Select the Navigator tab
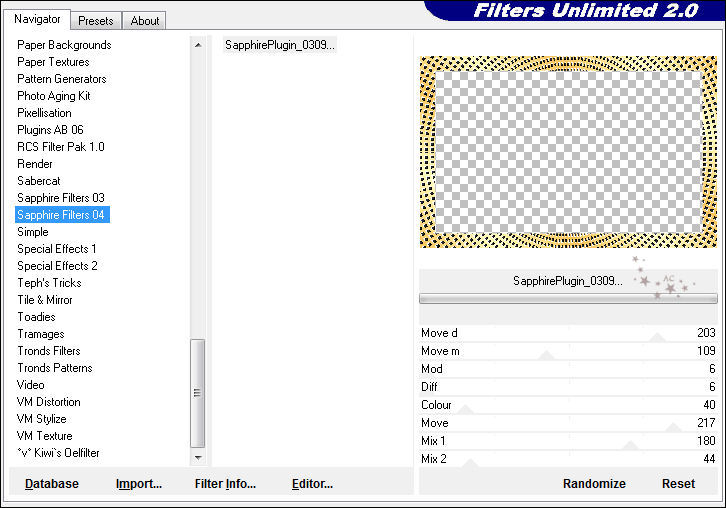 click(38, 19)
